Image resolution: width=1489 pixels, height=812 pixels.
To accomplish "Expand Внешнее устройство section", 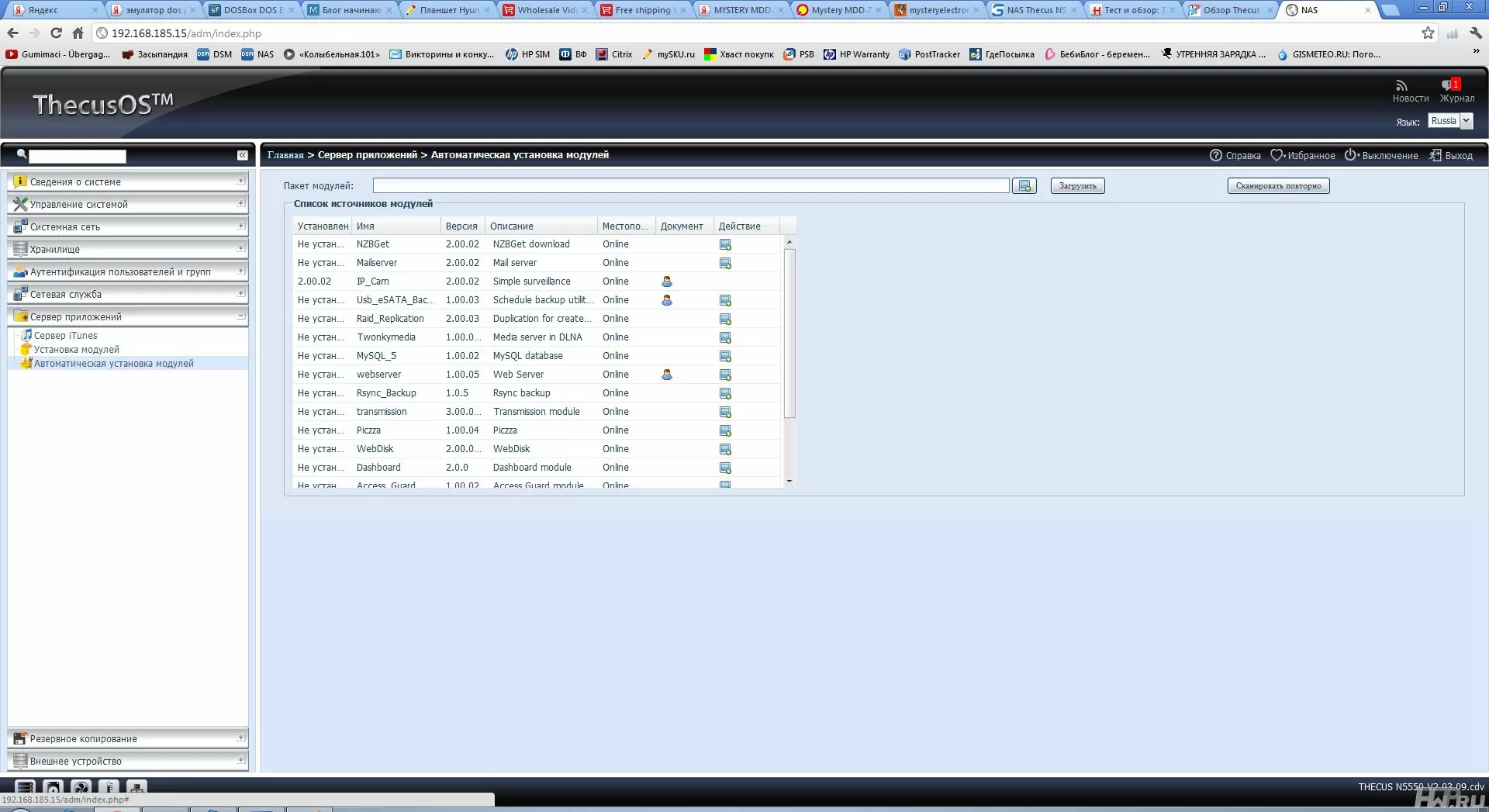I will (128, 761).
